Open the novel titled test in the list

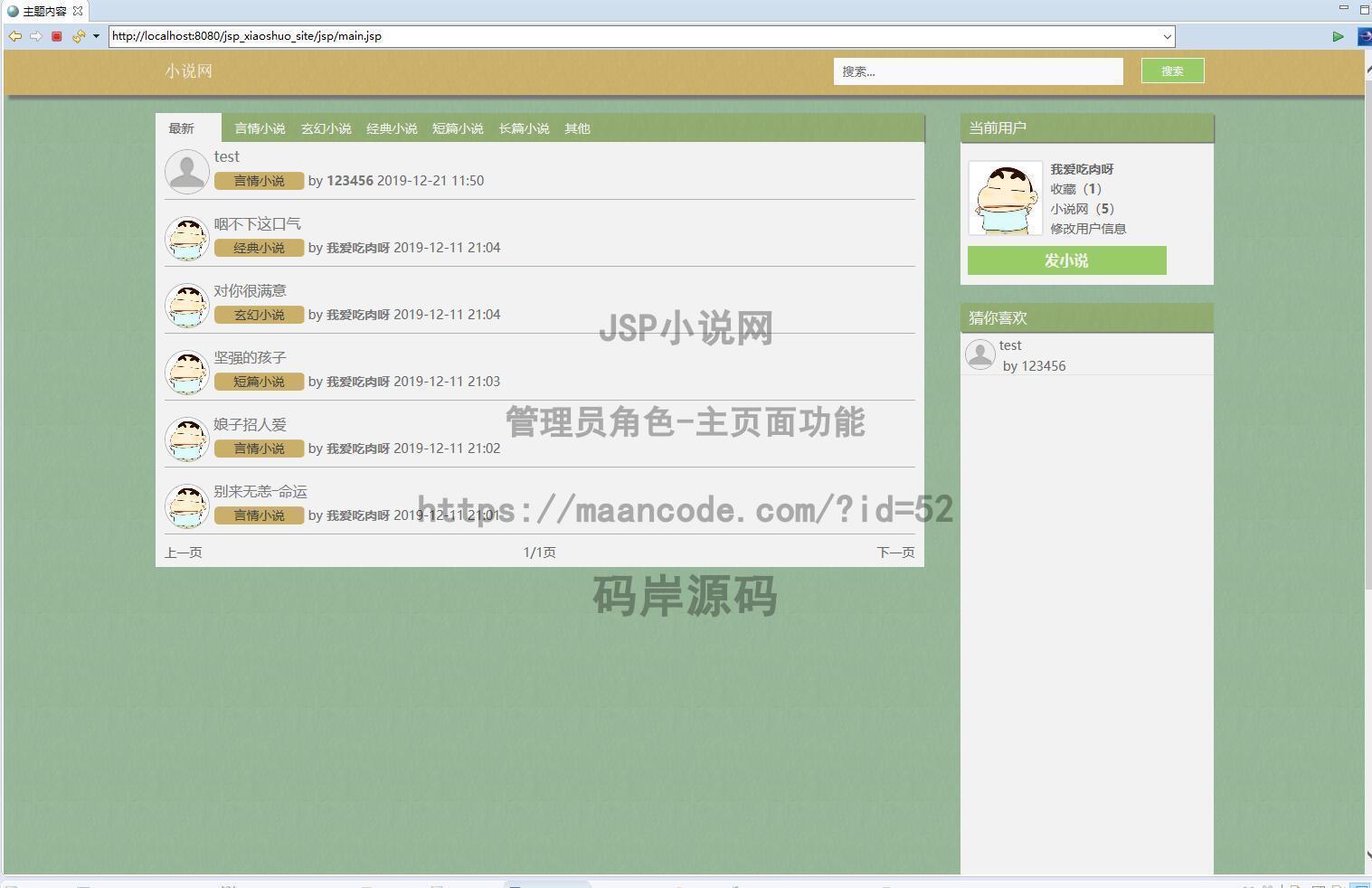point(227,156)
